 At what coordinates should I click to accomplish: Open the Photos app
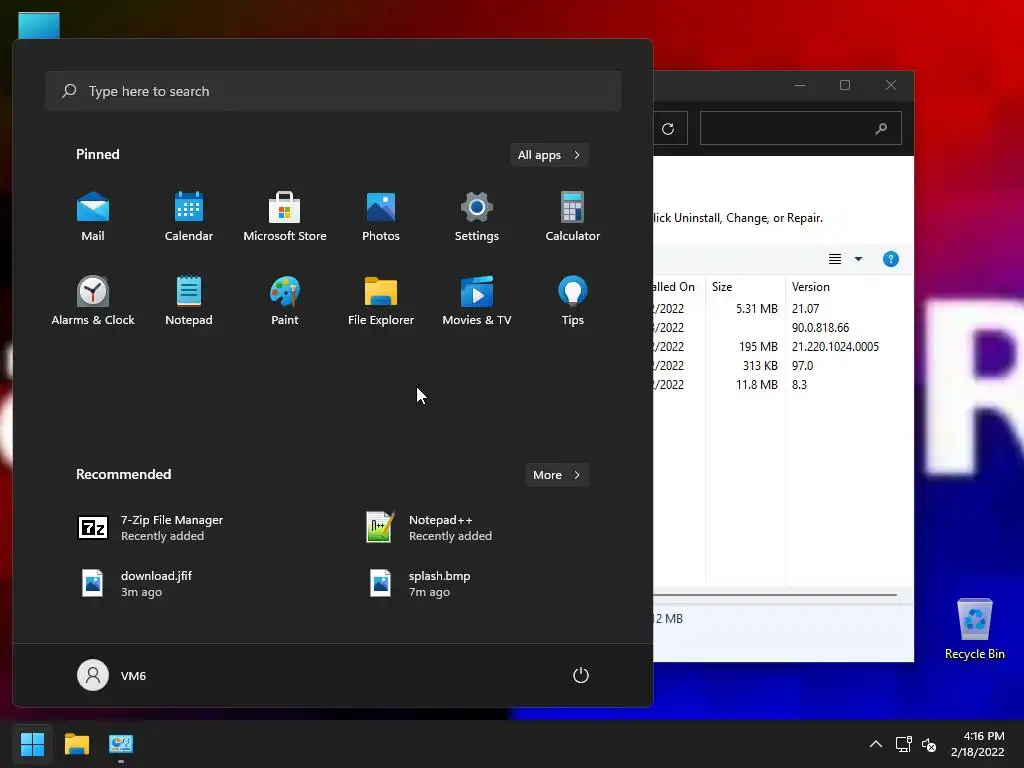click(x=381, y=217)
